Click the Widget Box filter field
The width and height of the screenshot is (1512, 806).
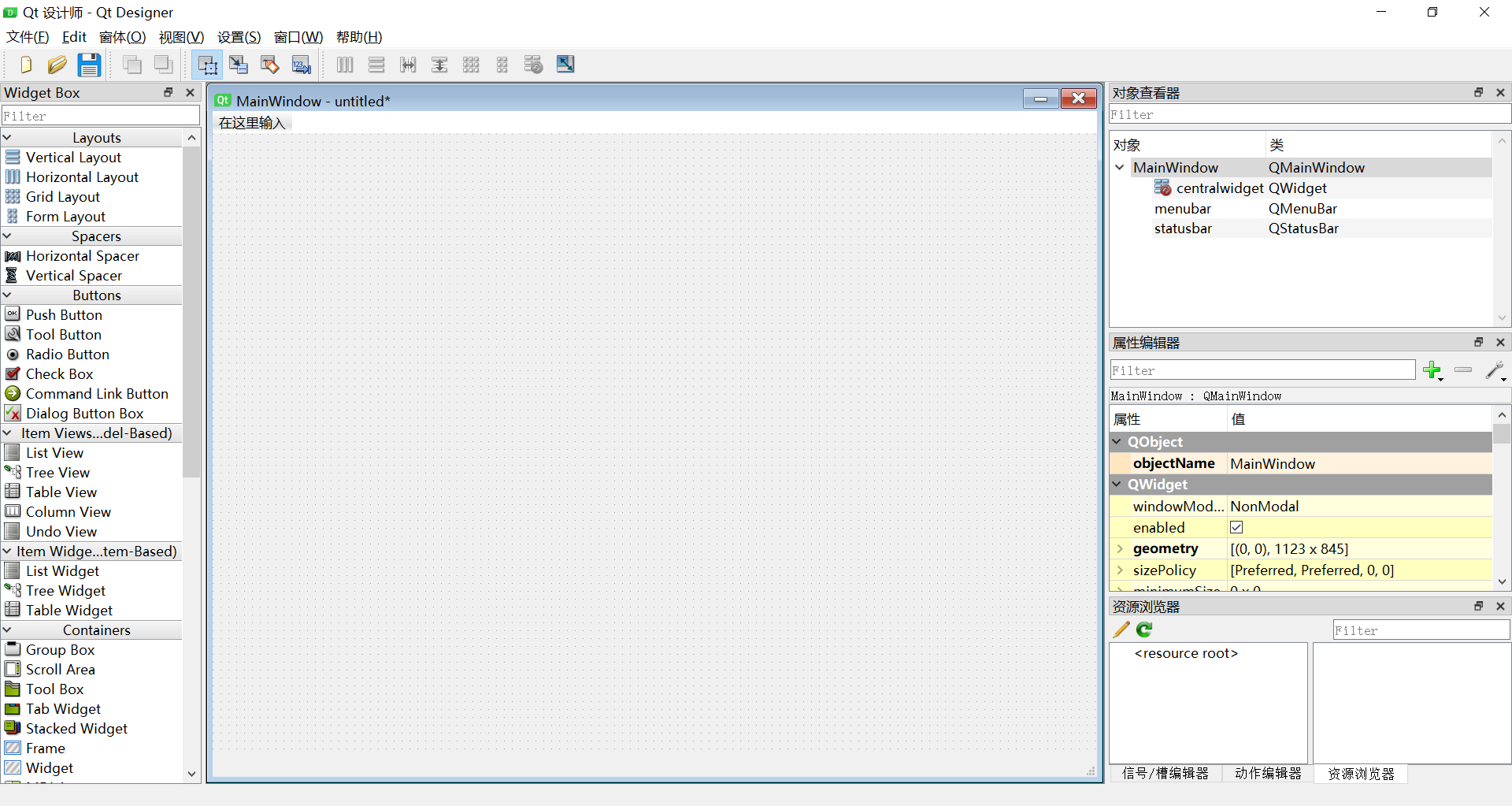click(x=101, y=116)
